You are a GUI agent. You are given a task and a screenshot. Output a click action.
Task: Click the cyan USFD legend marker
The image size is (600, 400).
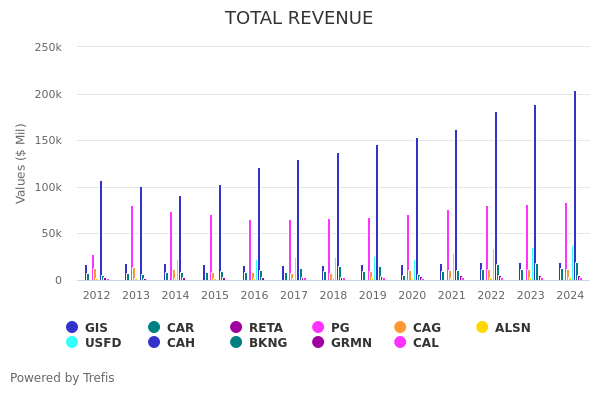(72, 343)
